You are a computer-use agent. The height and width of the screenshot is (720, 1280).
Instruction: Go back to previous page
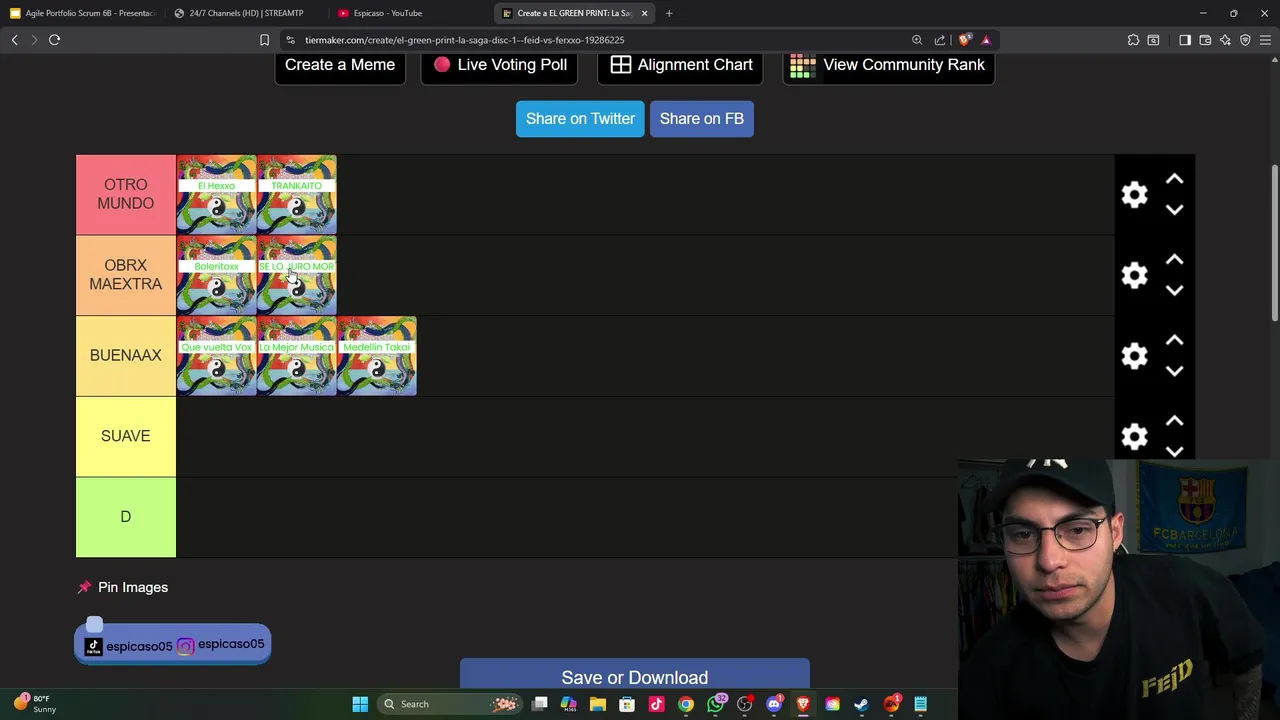pyautogui.click(x=14, y=40)
